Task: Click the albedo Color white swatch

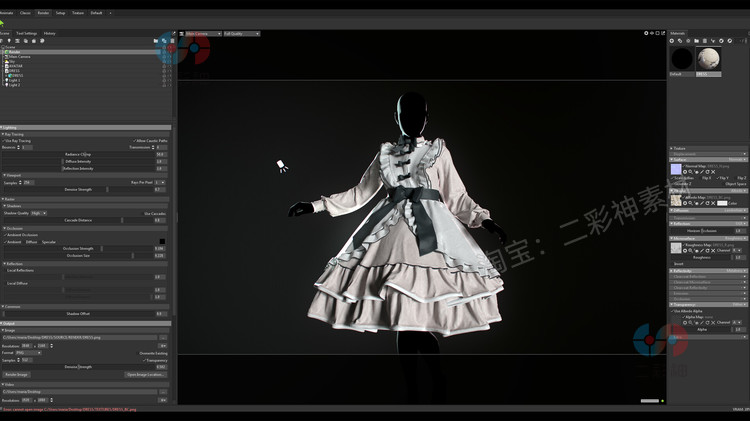Action: (722, 203)
